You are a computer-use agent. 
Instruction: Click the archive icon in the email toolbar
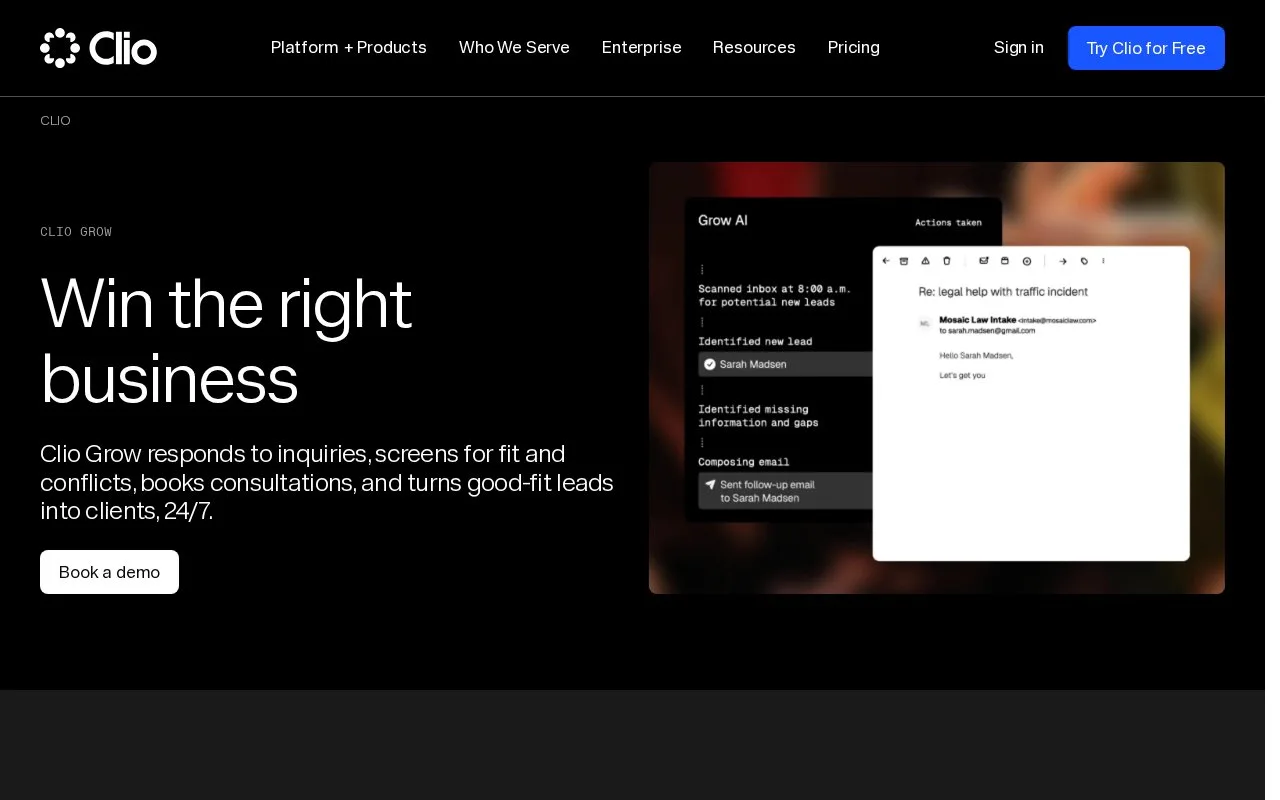click(x=904, y=261)
